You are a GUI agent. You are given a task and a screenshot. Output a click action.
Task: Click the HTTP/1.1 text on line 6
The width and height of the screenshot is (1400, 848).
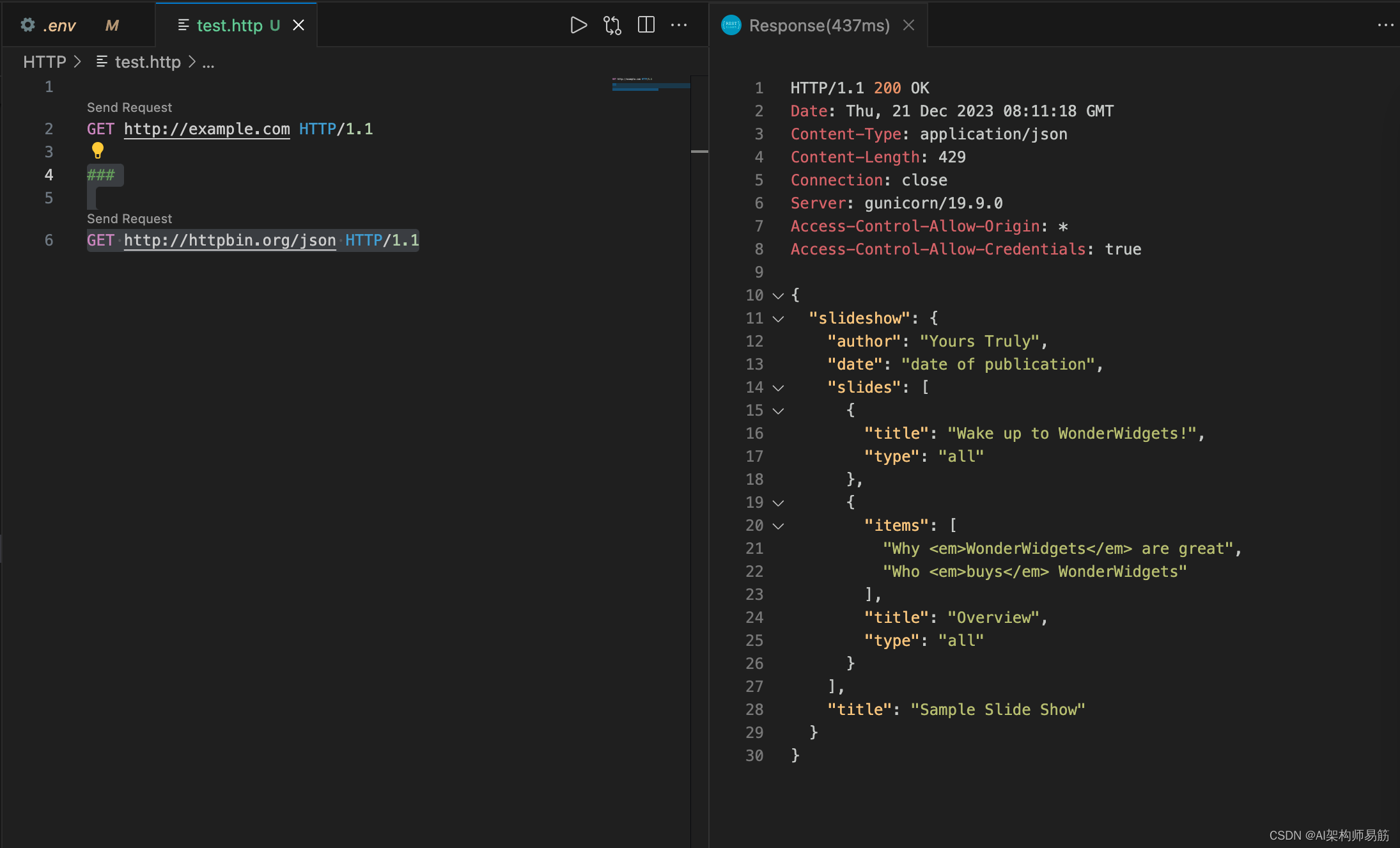(382, 240)
